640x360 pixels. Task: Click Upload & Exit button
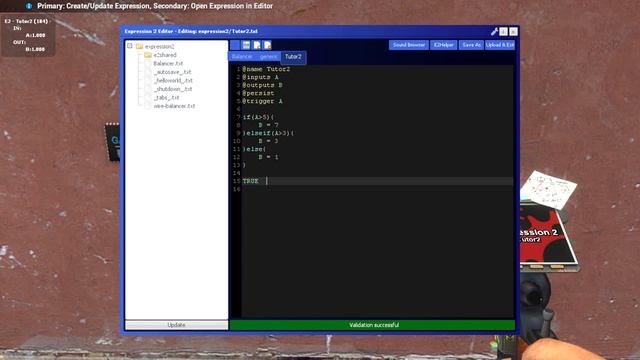tap(500, 45)
